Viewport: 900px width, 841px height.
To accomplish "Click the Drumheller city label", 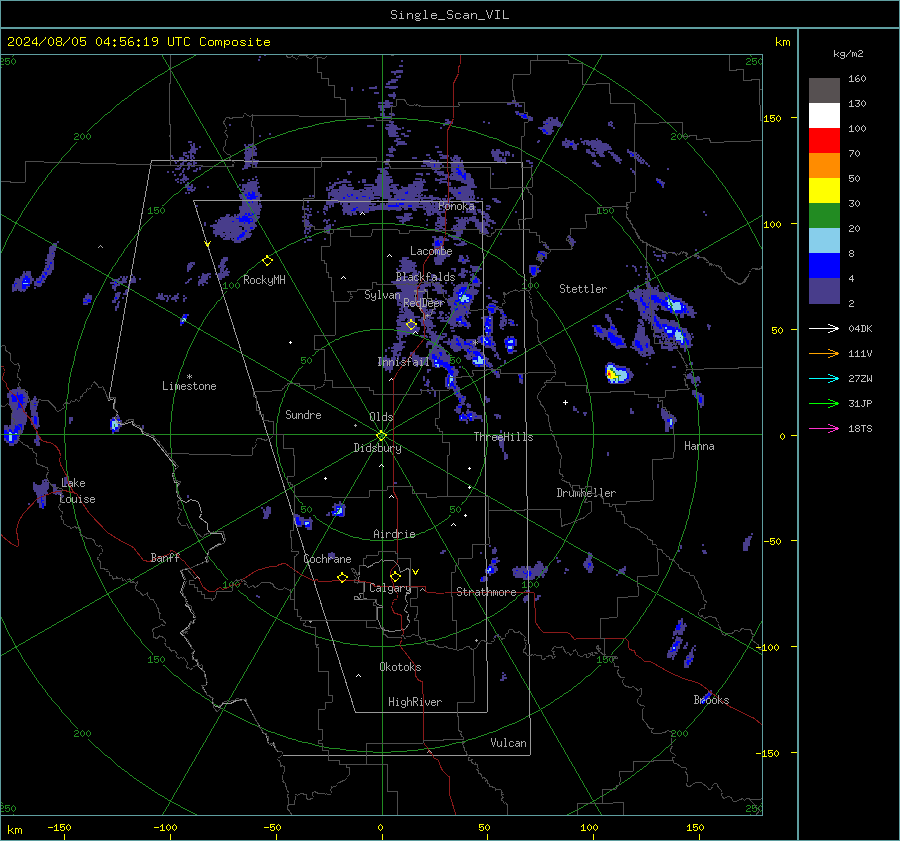I will (586, 493).
